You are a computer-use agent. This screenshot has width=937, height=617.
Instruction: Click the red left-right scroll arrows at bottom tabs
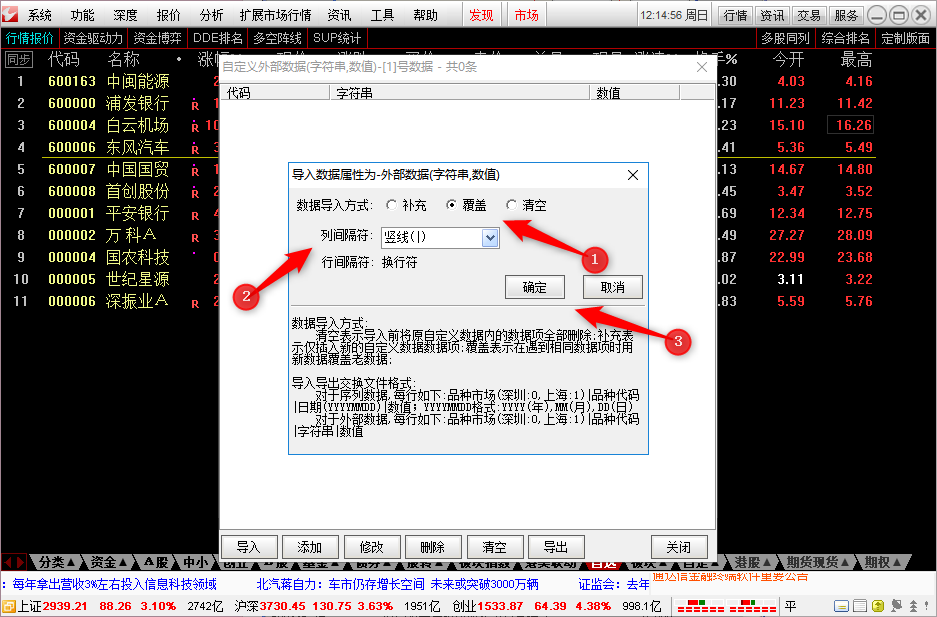(x=14, y=562)
